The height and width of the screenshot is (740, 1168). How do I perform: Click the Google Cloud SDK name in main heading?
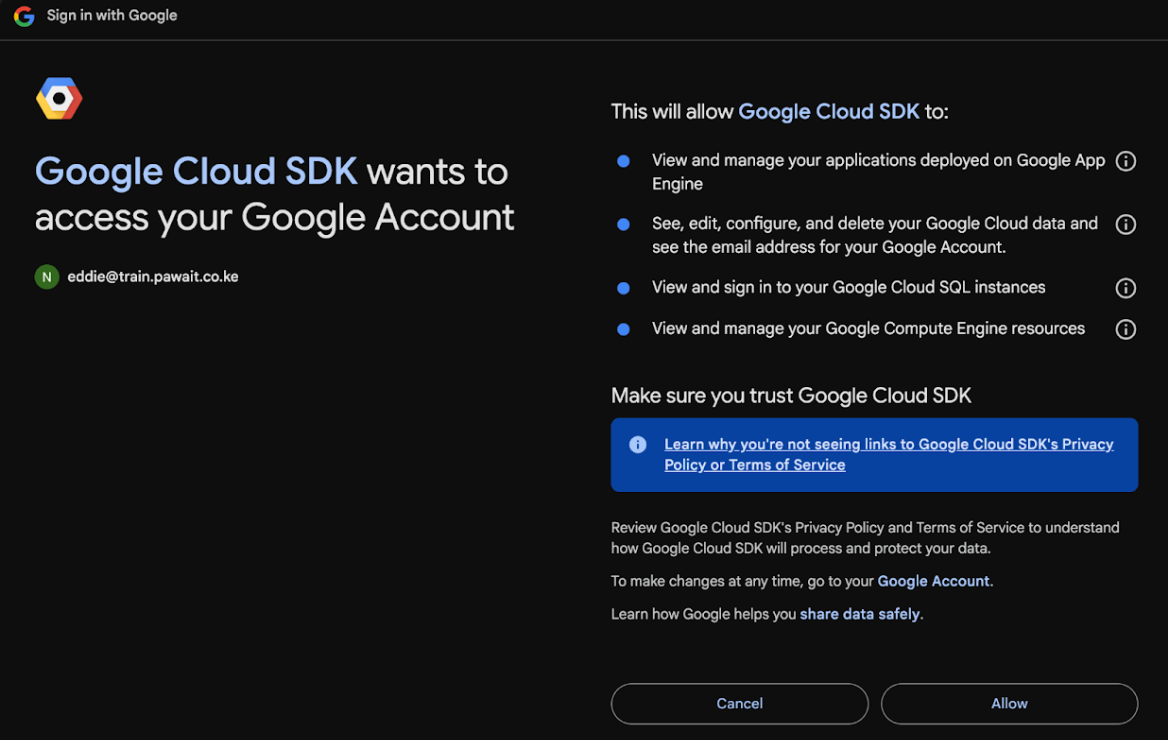pos(196,172)
